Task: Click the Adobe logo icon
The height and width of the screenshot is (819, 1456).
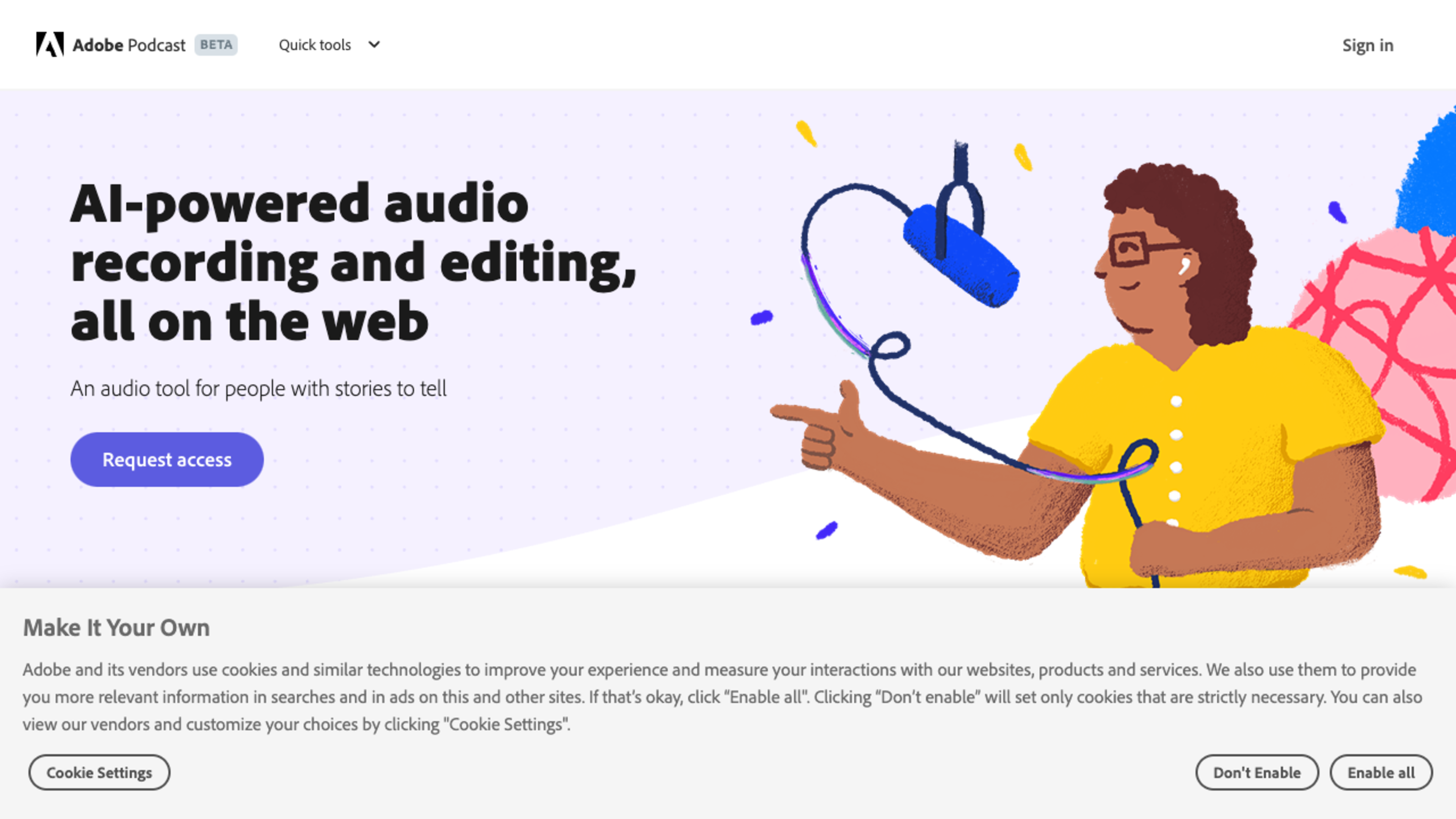Action: [x=50, y=45]
